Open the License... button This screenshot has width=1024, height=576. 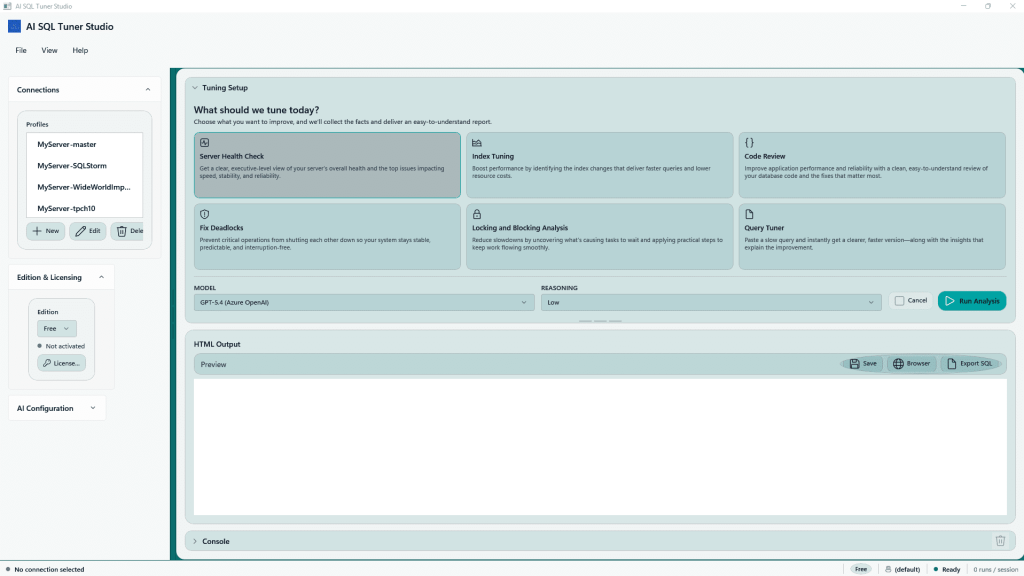(x=61, y=363)
